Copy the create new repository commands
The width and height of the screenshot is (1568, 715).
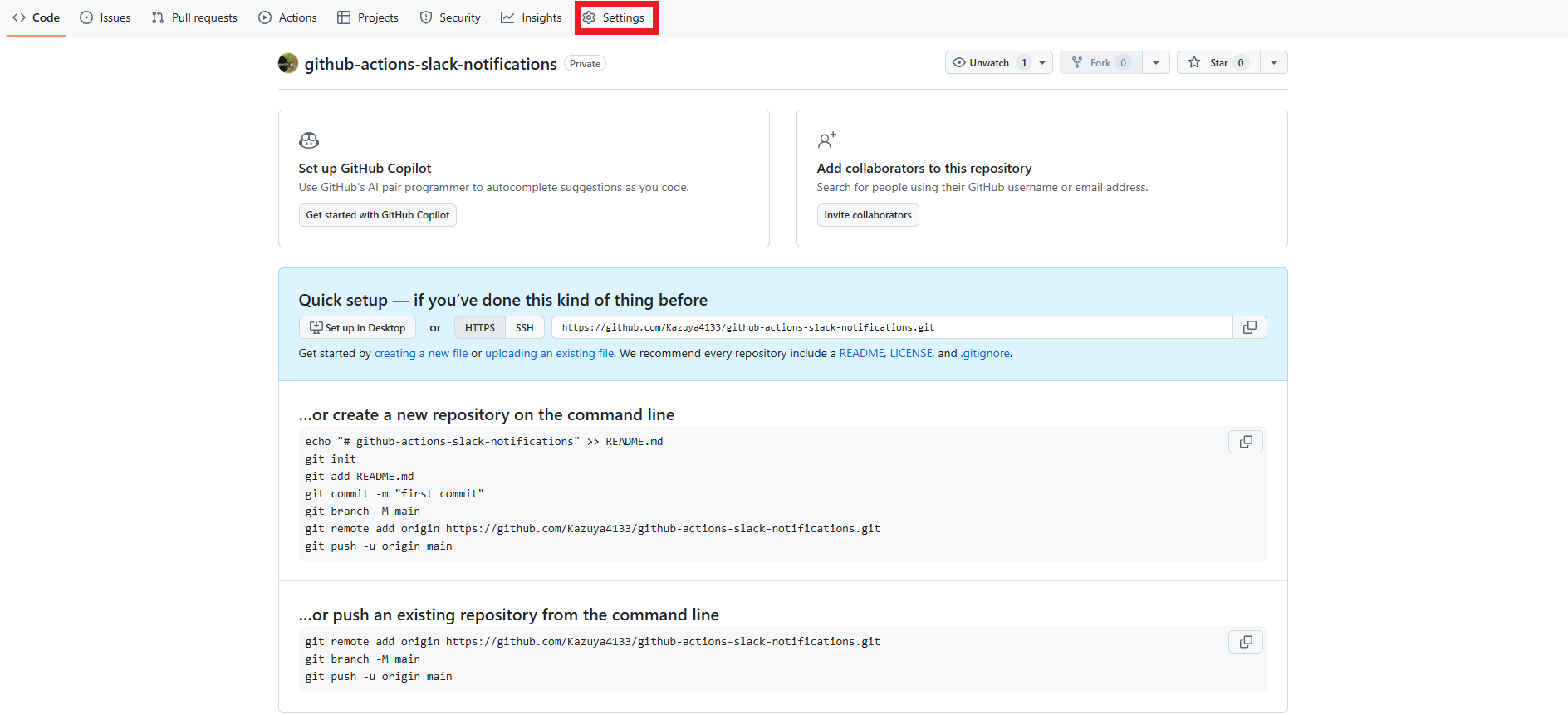tap(1246, 442)
